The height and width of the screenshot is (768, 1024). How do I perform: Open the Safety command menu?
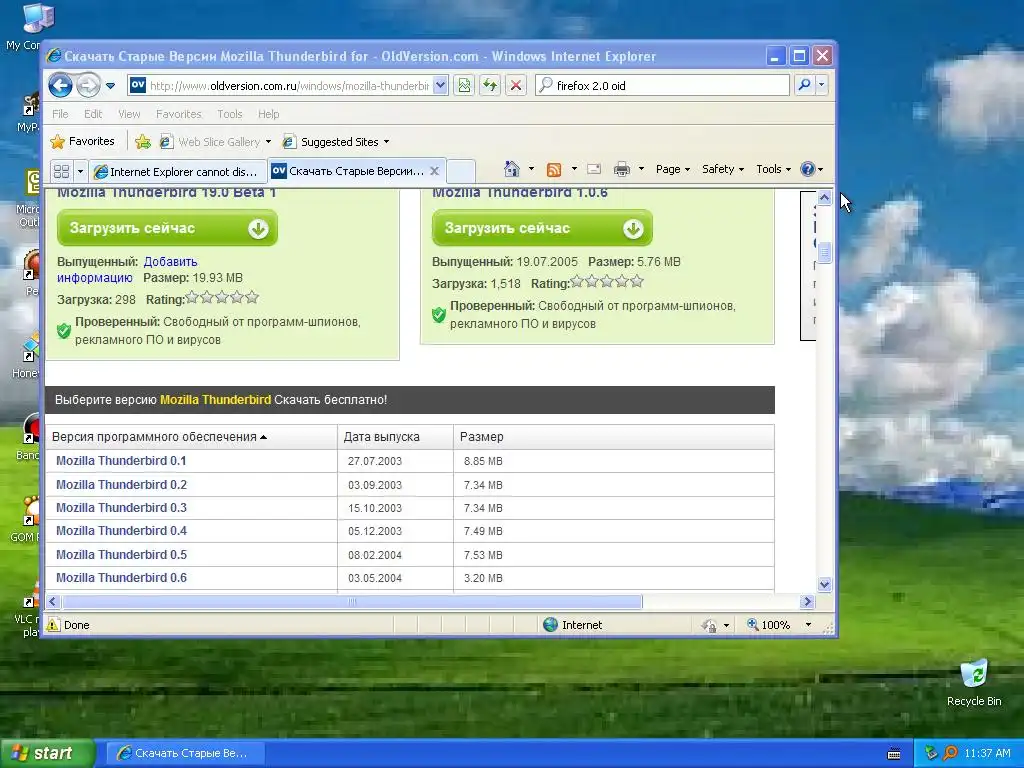723,169
